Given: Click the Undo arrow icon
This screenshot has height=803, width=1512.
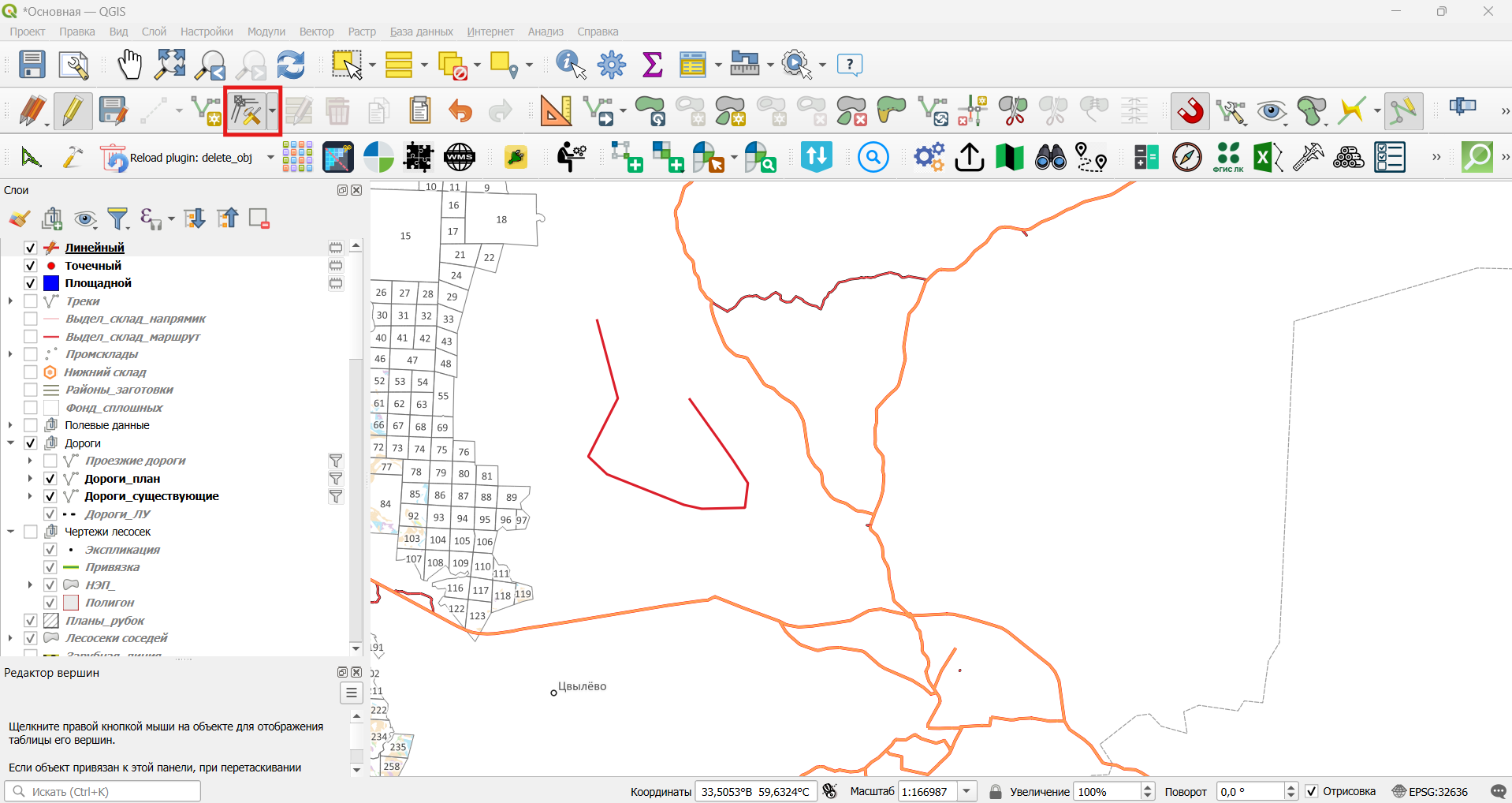Looking at the screenshot, I should pyautogui.click(x=460, y=111).
